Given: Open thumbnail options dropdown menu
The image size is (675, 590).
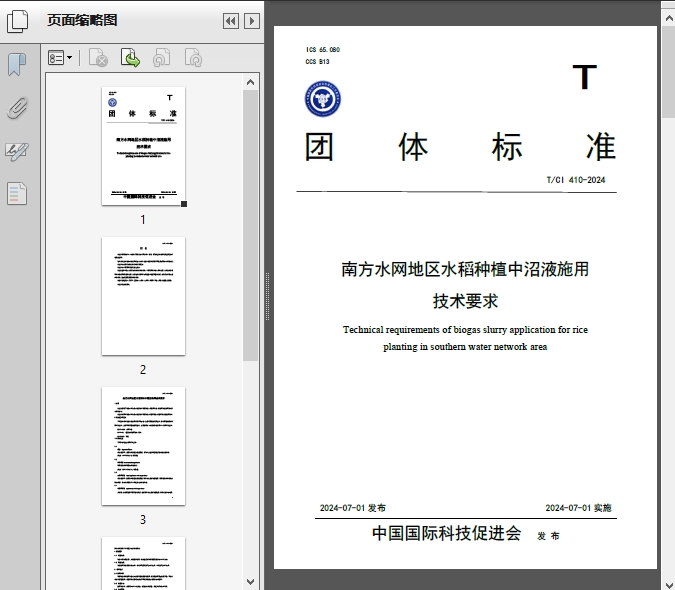Looking at the screenshot, I should 61,59.
